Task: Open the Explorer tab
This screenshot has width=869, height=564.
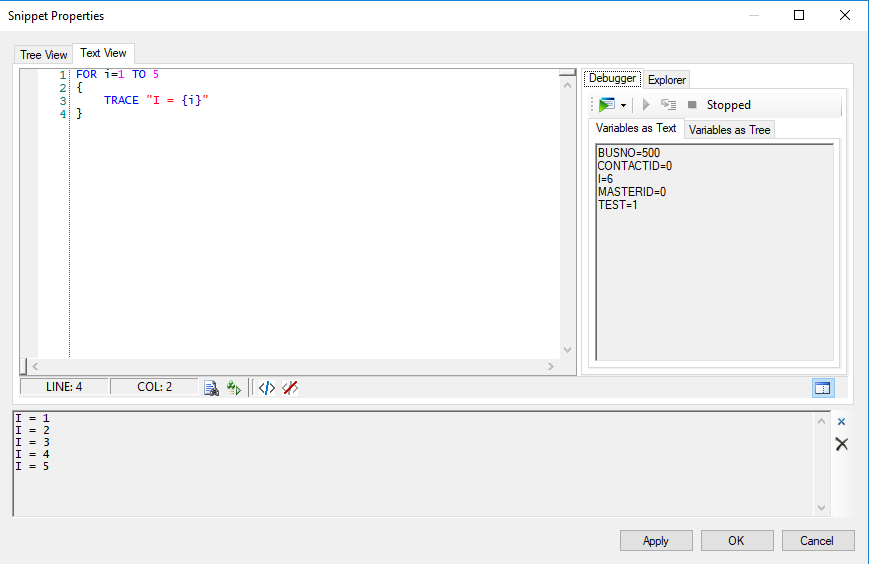Action: [x=666, y=79]
